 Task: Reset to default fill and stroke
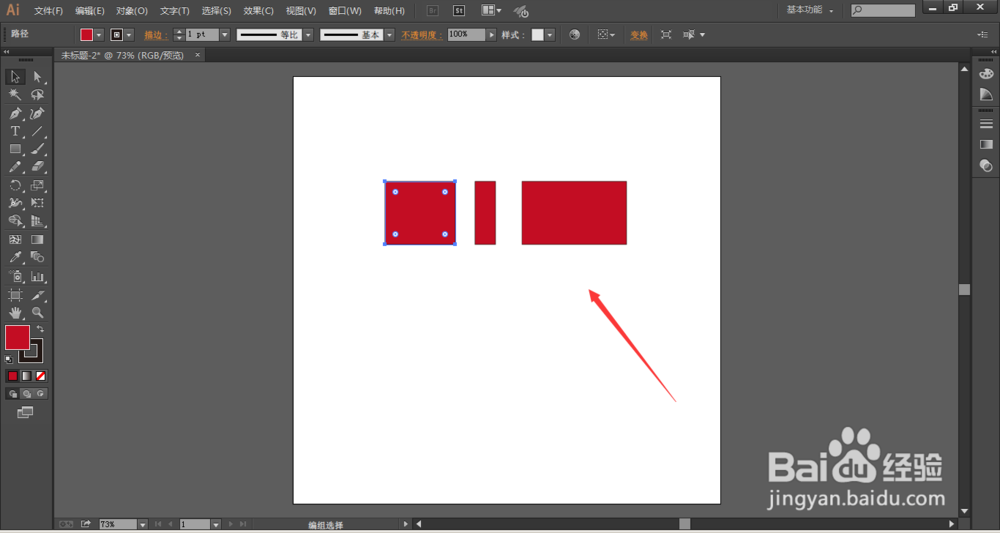point(9,360)
